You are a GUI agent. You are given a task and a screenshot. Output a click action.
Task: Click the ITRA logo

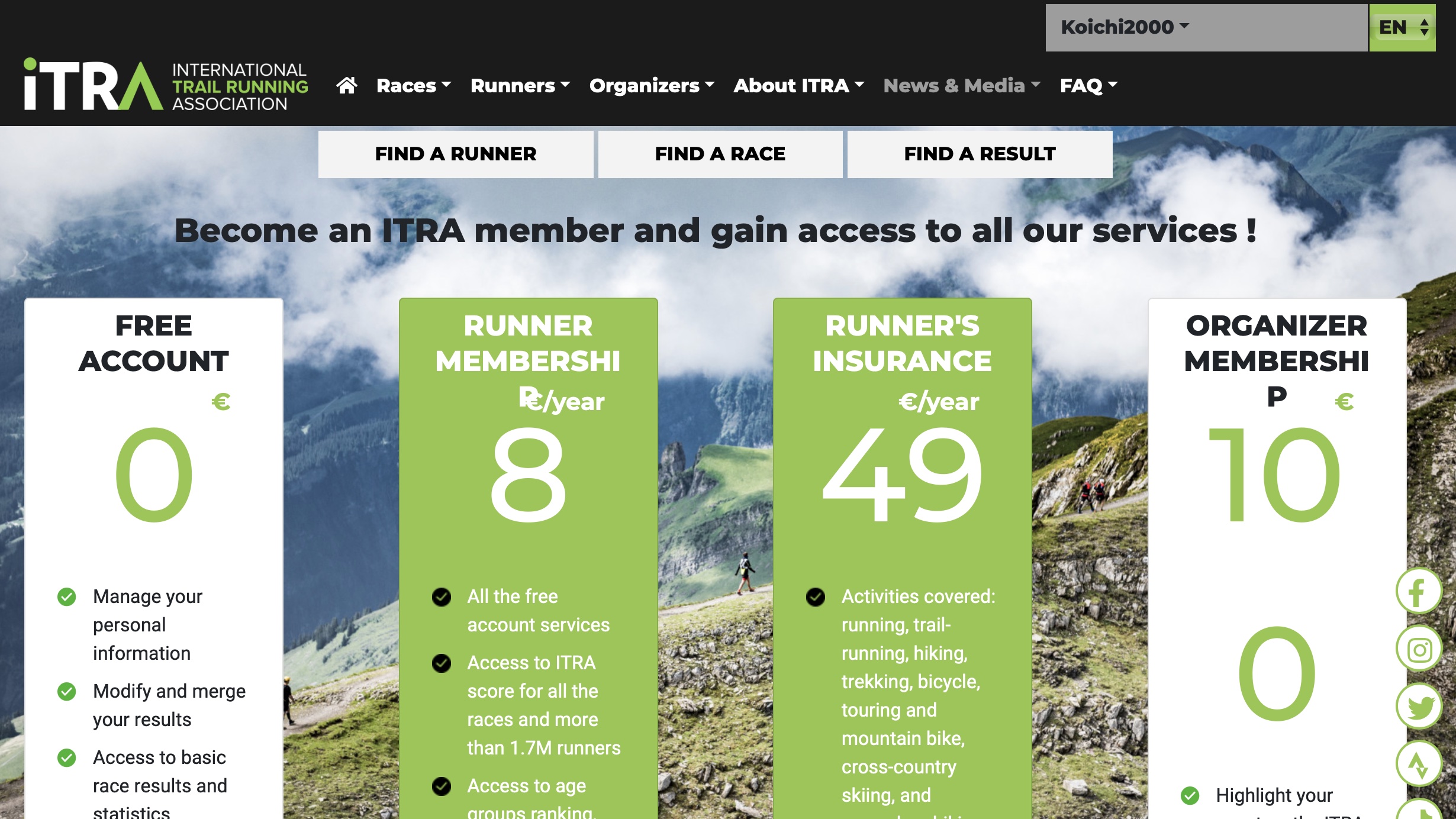click(166, 85)
